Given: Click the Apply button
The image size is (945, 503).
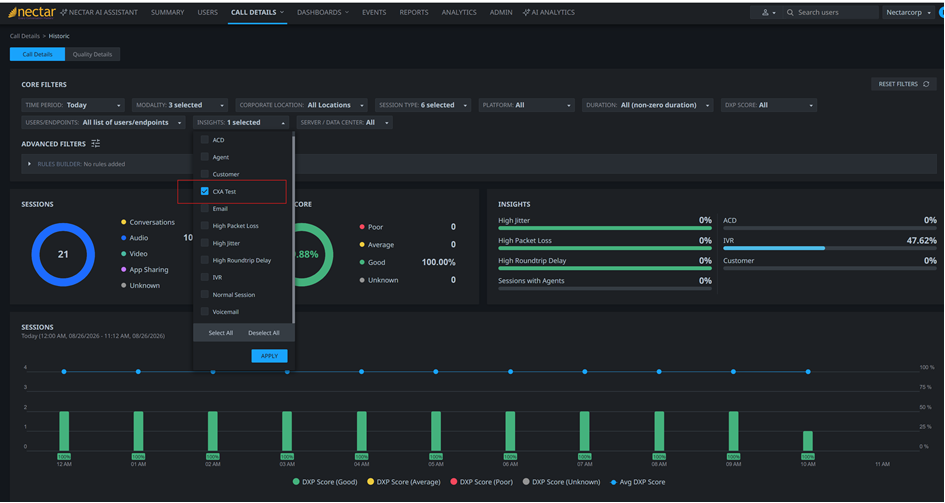Looking at the screenshot, I should click(269, 356).
